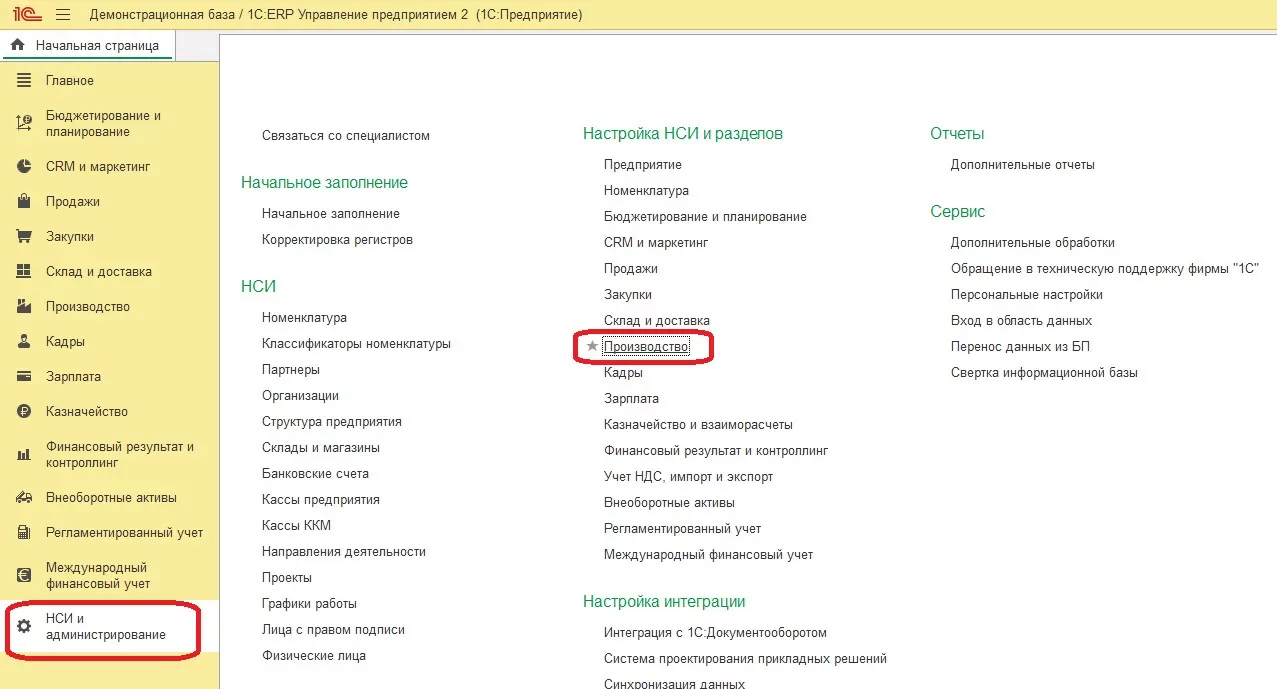Click the Международный финансовый учет euro icon

tap(25, 576)
